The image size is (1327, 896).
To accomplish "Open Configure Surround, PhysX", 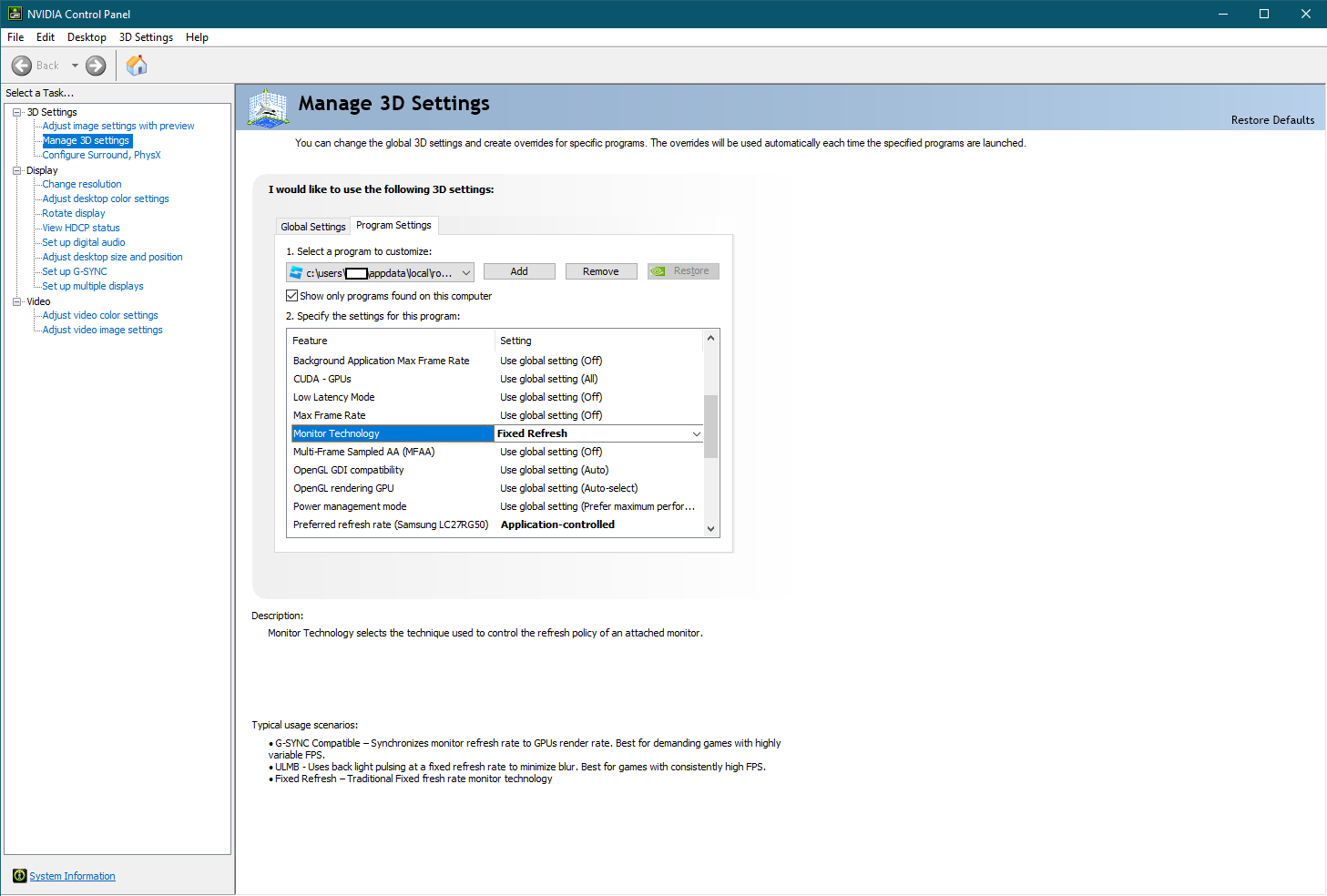I will (101, 155).
